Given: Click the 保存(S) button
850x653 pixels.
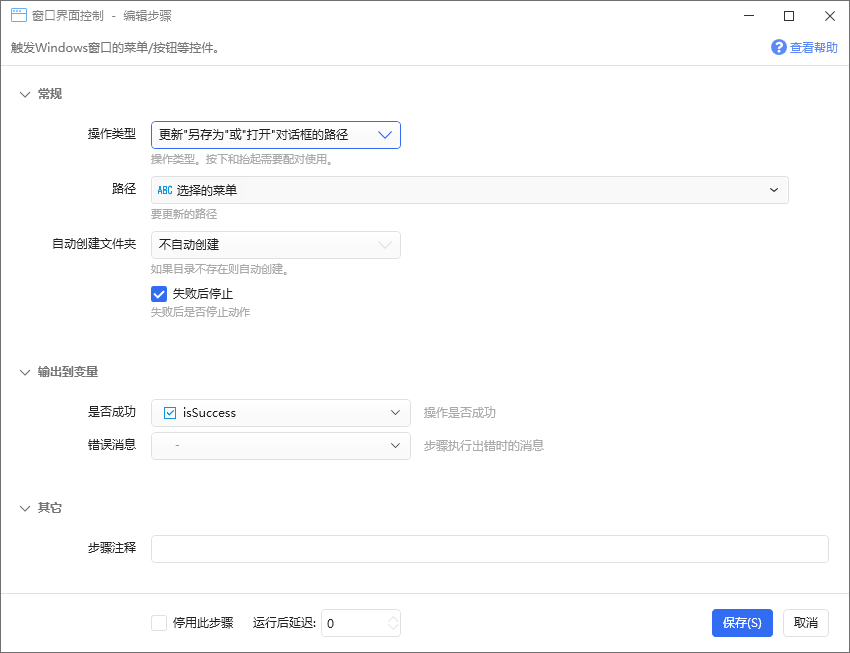Looking at the screenshot, I should (x=742, y=623).
